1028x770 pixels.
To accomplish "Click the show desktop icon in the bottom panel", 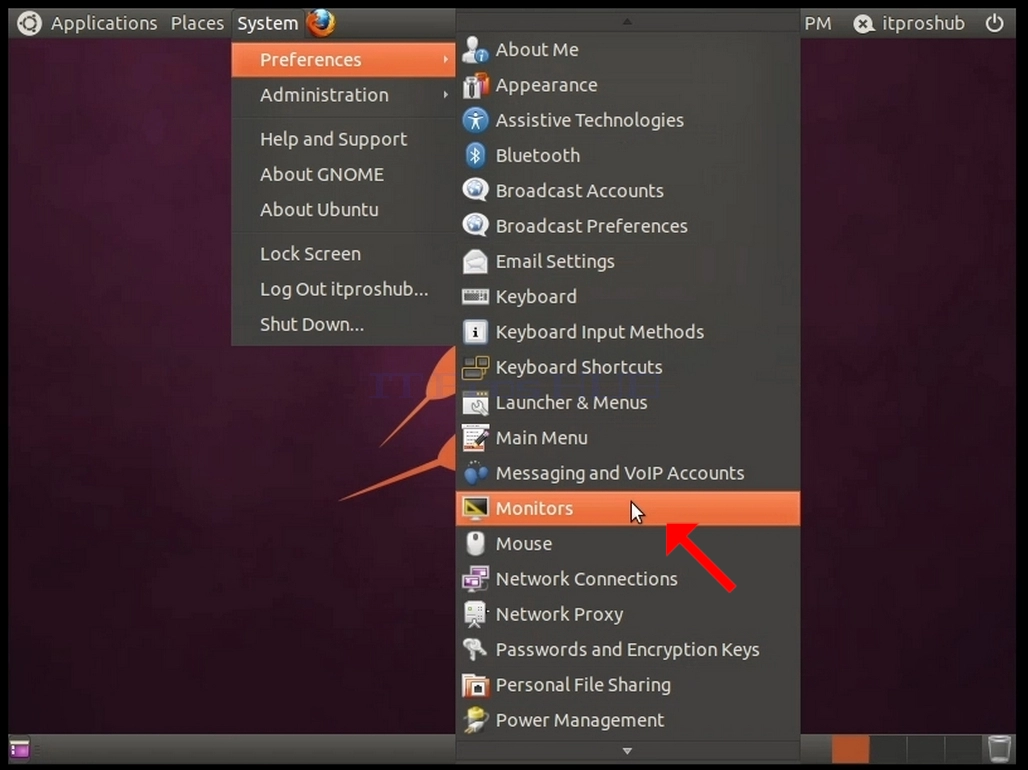I will [19, 748].
